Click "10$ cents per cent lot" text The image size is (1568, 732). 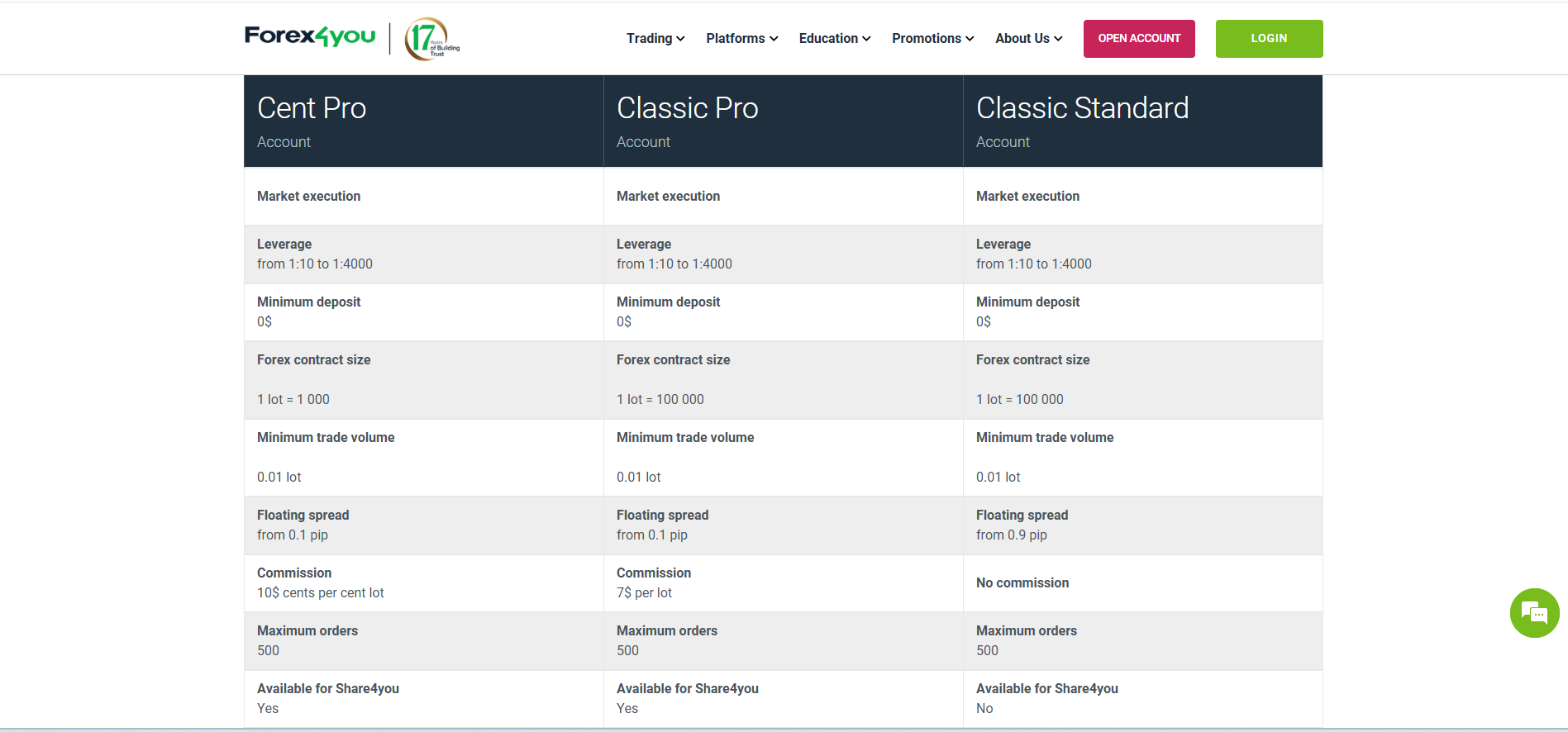click(320, 593)
